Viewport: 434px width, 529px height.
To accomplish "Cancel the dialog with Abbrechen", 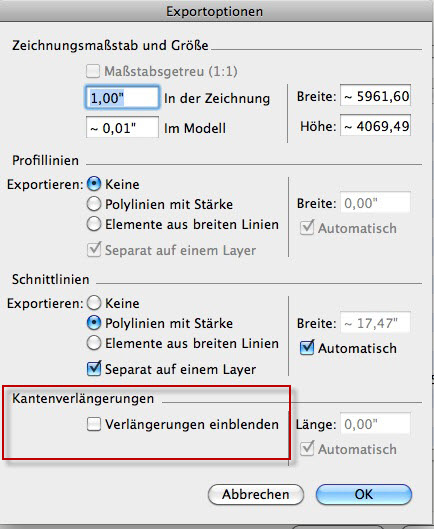I will click(256, 494).
